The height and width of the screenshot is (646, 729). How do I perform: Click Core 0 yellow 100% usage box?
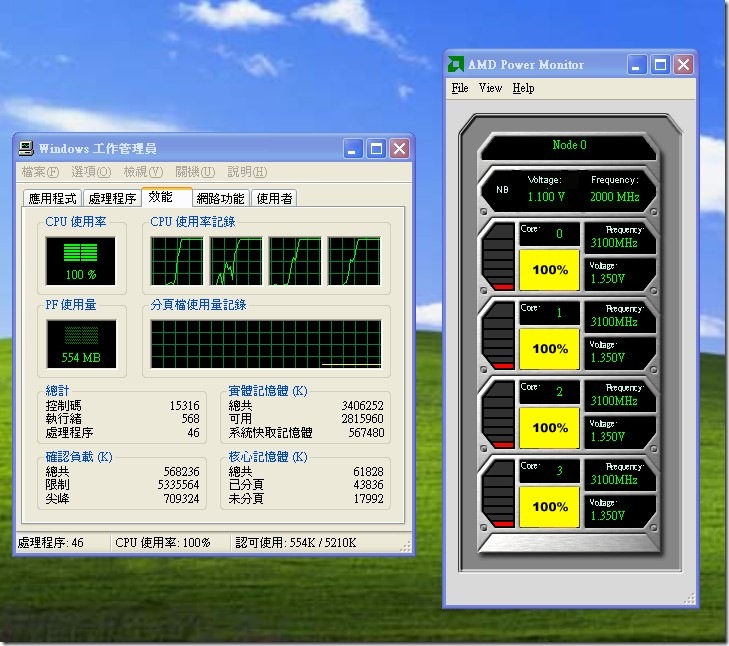click(550, 270)
